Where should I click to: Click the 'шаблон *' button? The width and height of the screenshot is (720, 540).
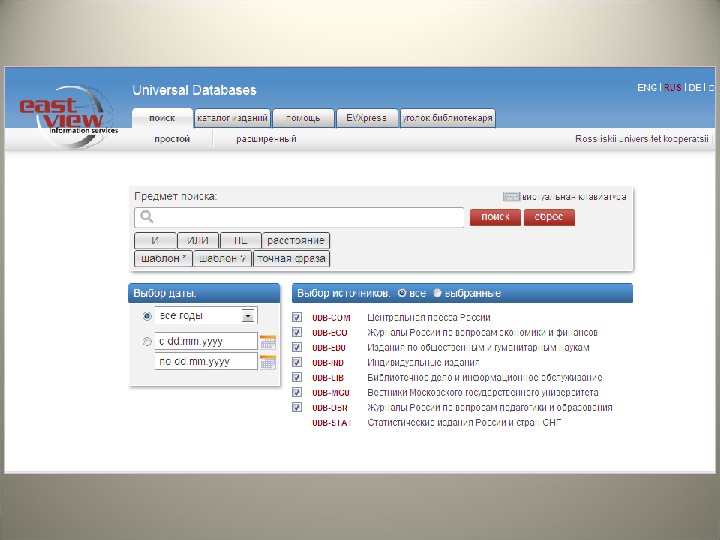tap(163, 259)
